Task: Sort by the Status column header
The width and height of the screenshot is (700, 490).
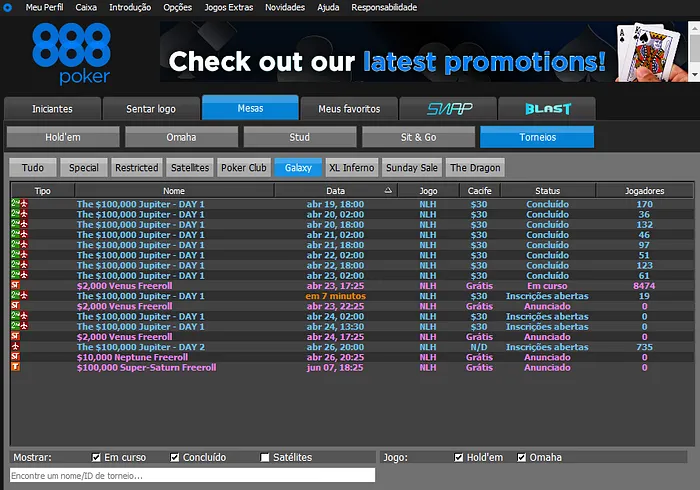Action: click(x=548, y=191)
